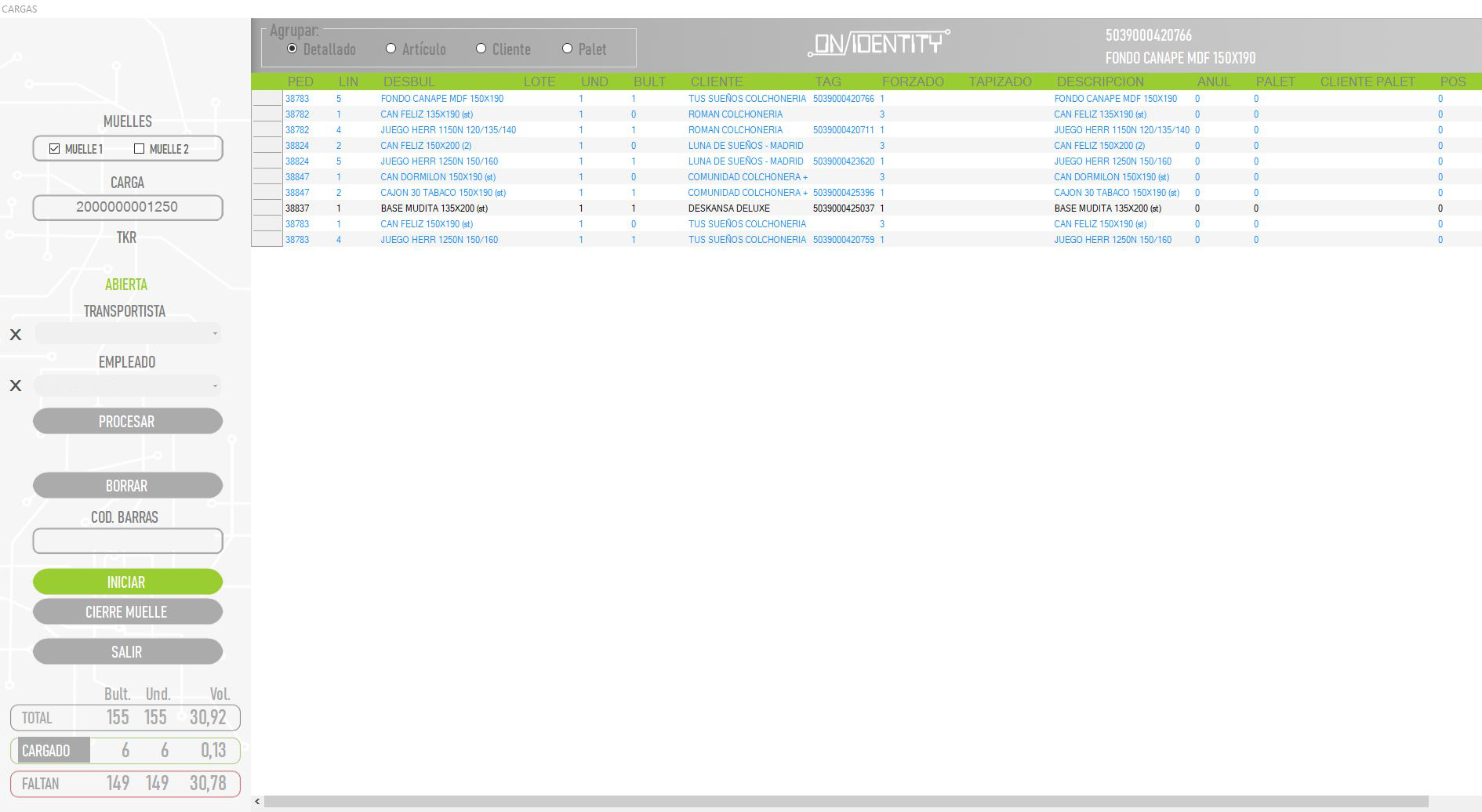Select the BASE MUDITA 135X200 row
This screenshot has height=812, width=1482.
click(866, 208)
